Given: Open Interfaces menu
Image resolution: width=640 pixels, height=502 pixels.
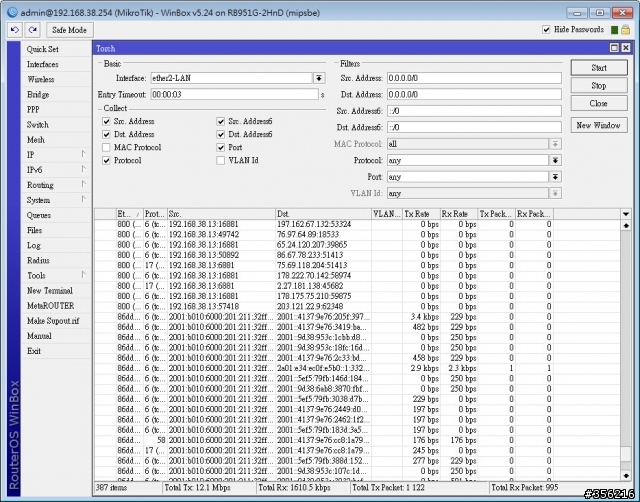Looking at the screenshot, I should (x=56, y=64).
